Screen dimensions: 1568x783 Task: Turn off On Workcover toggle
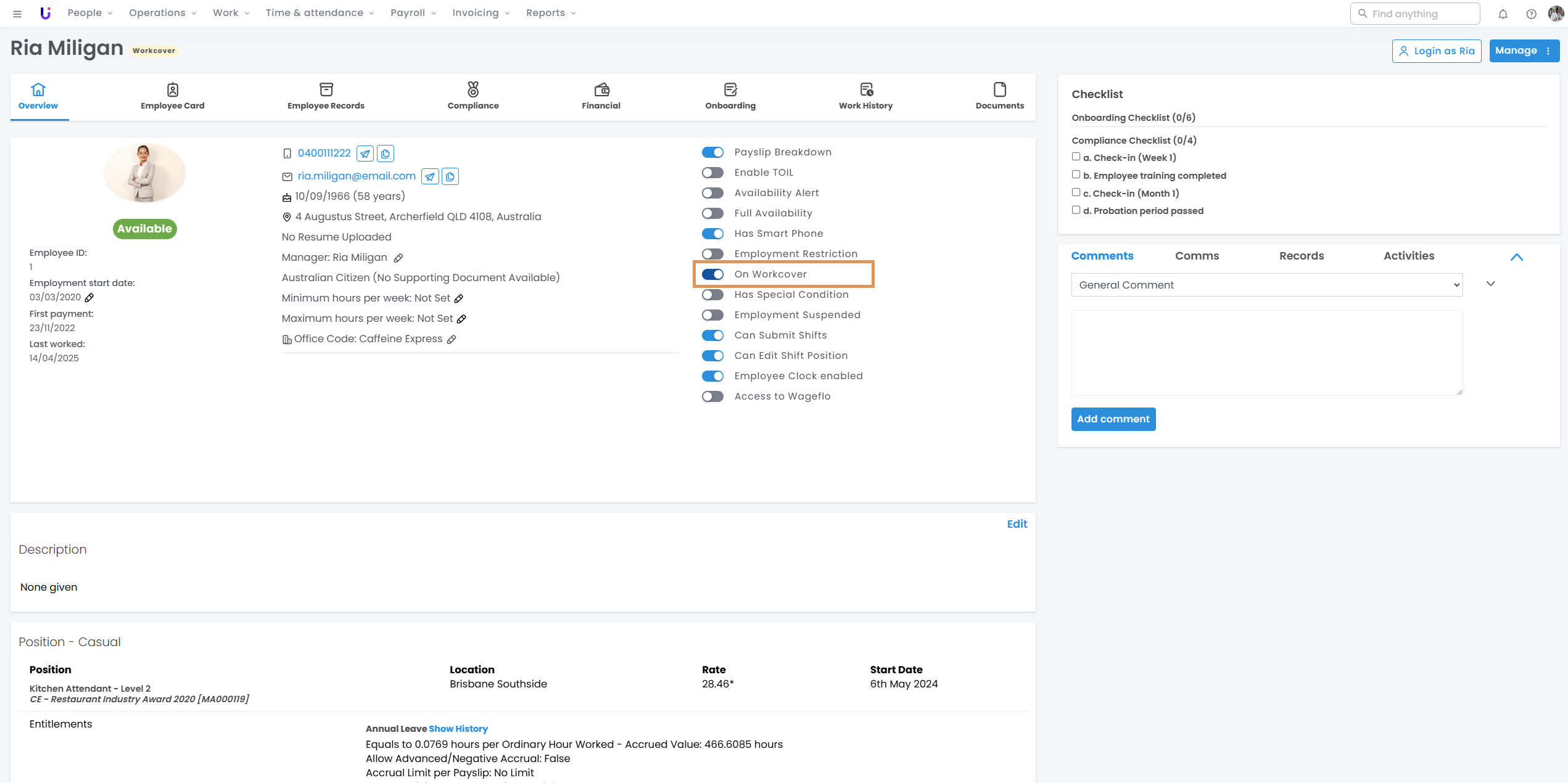click(712, 274)
